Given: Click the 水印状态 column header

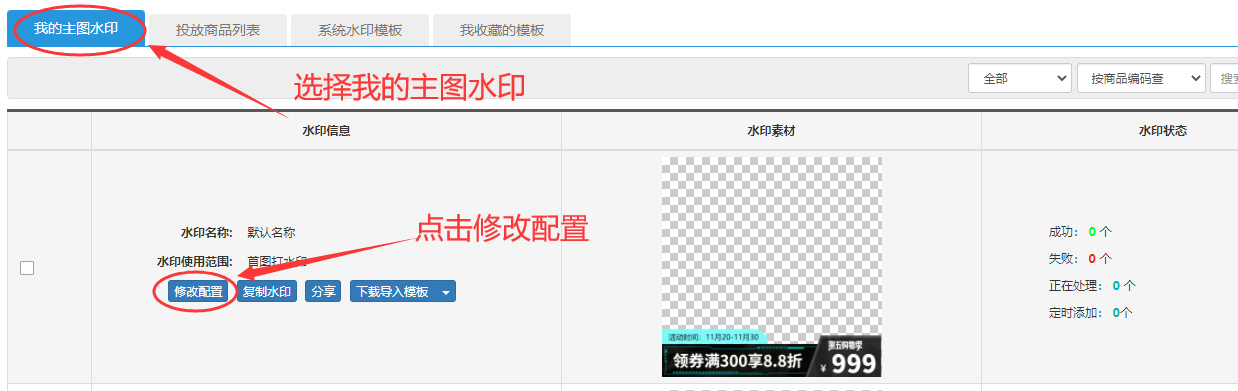Looking at the screenshot, I should pyautogui.click(x=1162, y=131).
